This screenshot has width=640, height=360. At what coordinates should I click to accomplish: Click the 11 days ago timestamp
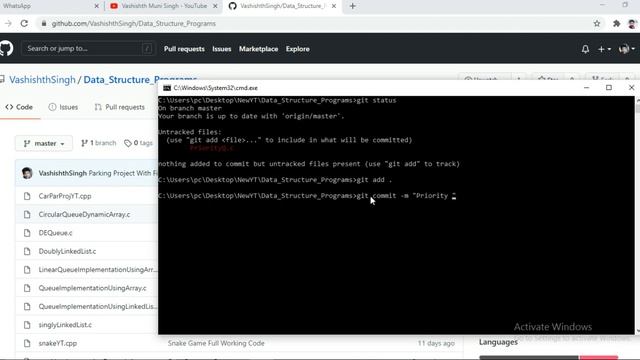click(436, 343)
